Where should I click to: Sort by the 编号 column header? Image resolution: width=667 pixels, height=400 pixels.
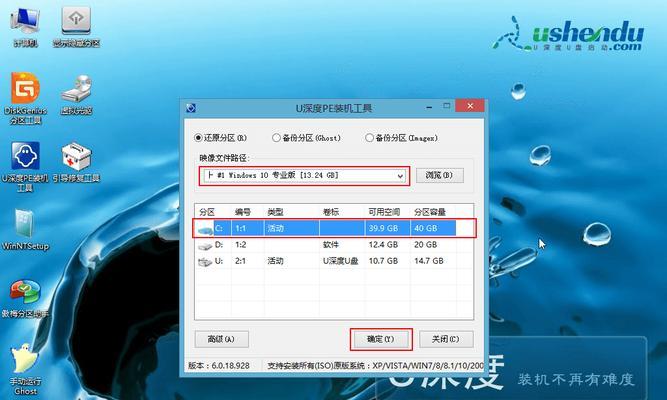tap(243, 212)
